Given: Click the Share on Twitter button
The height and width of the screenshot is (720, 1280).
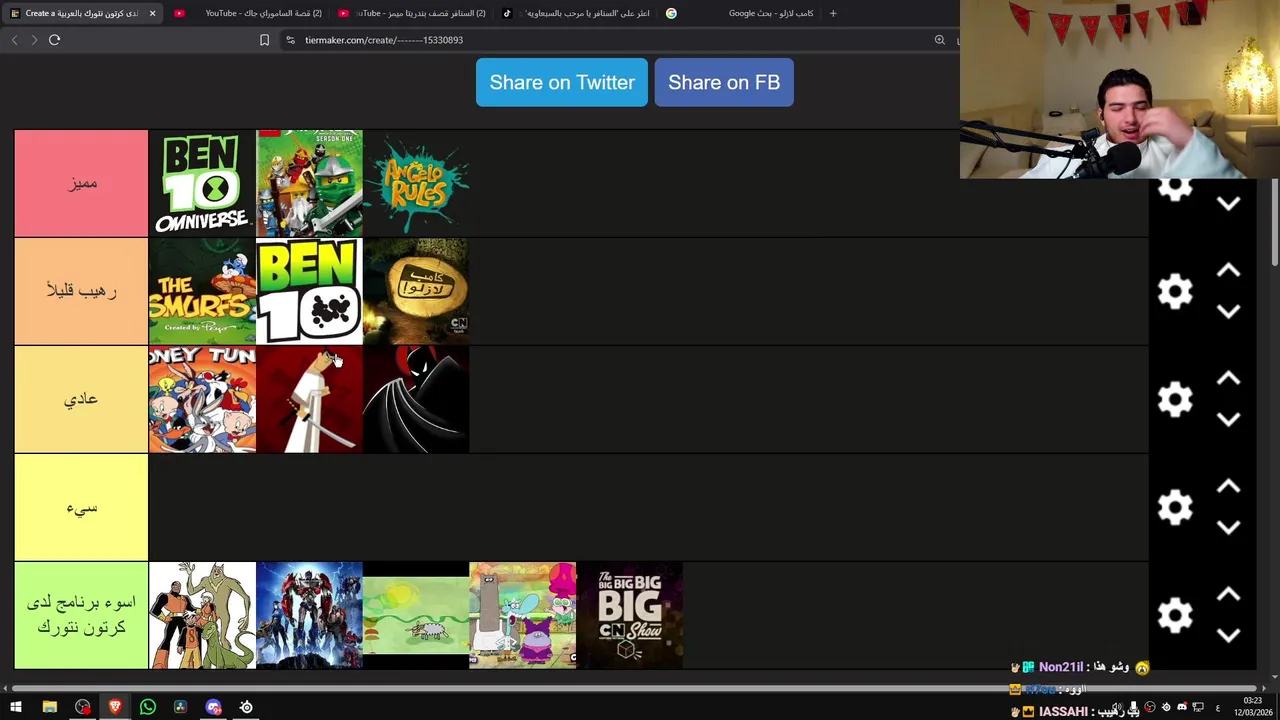Looking at the screenshot, I should (562, 82).
